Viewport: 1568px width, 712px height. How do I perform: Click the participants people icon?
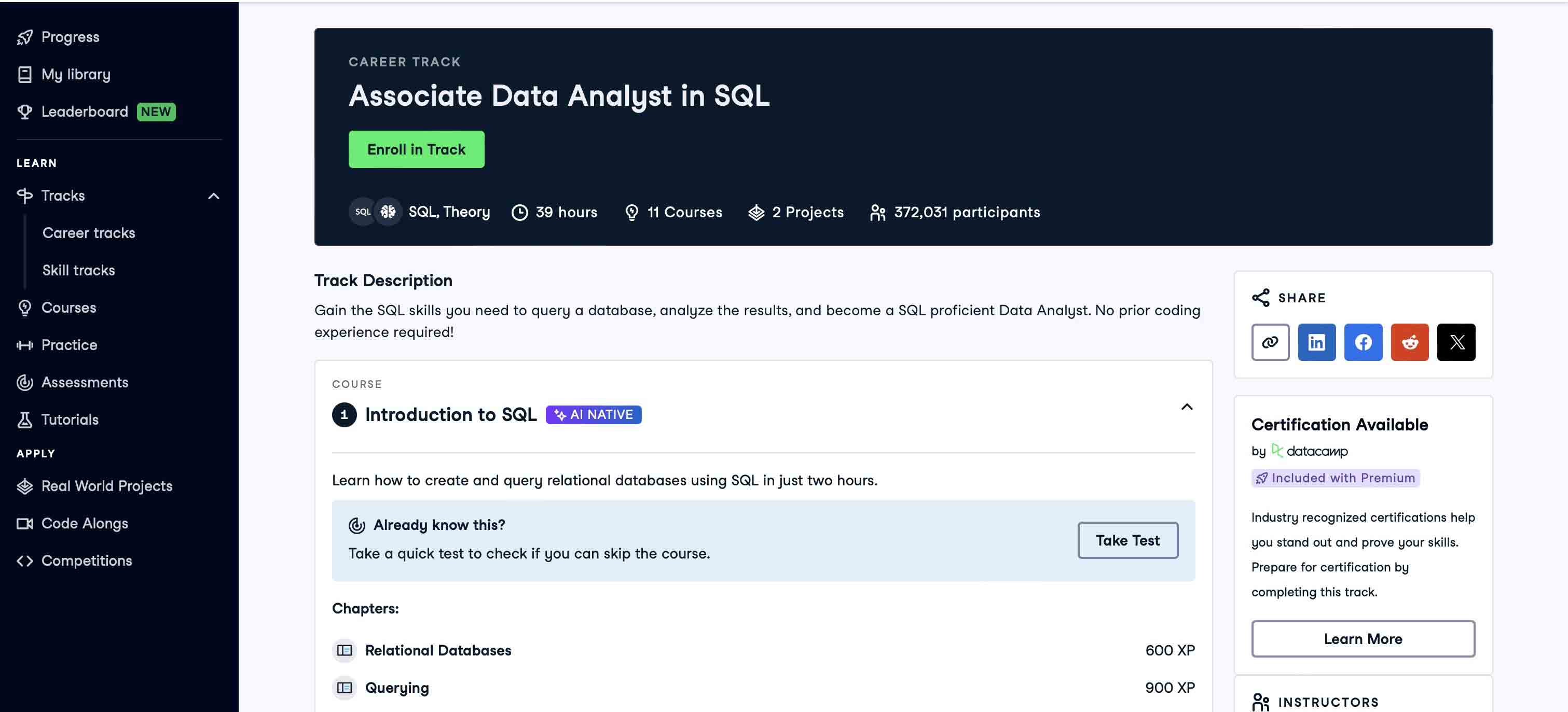click(878, 213)
